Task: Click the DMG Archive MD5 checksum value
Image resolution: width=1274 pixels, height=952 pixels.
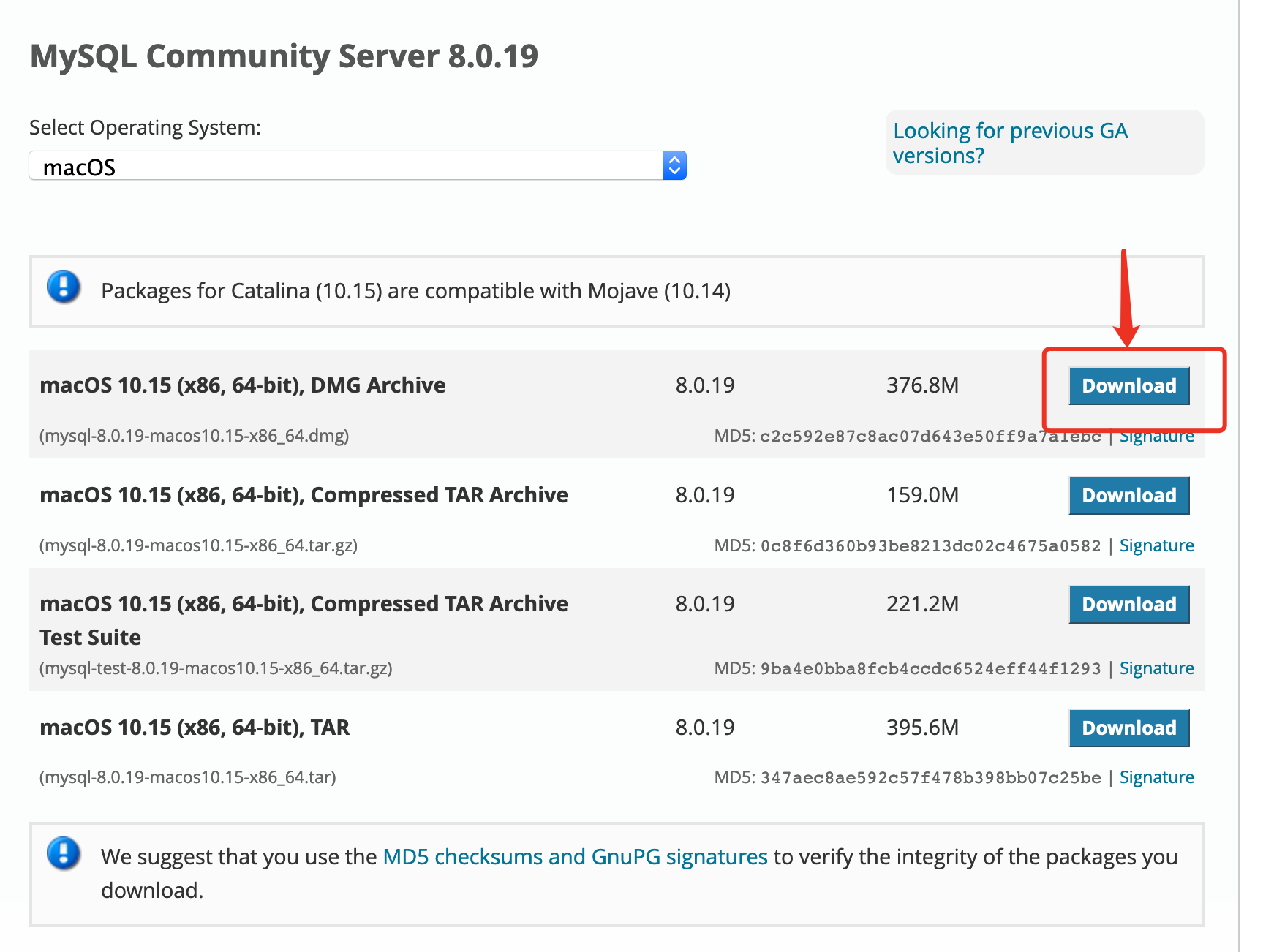Action: [930, 437]
